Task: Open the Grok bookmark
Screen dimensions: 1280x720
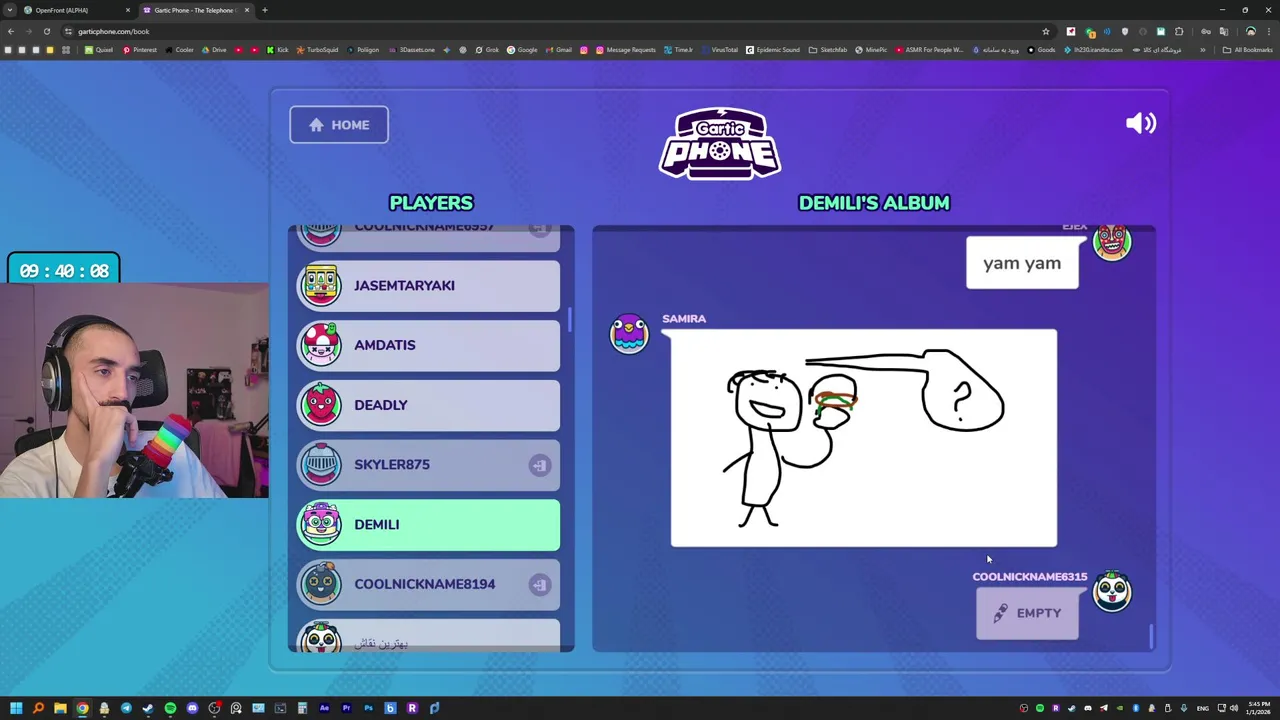Action: (x=487, y=50)
